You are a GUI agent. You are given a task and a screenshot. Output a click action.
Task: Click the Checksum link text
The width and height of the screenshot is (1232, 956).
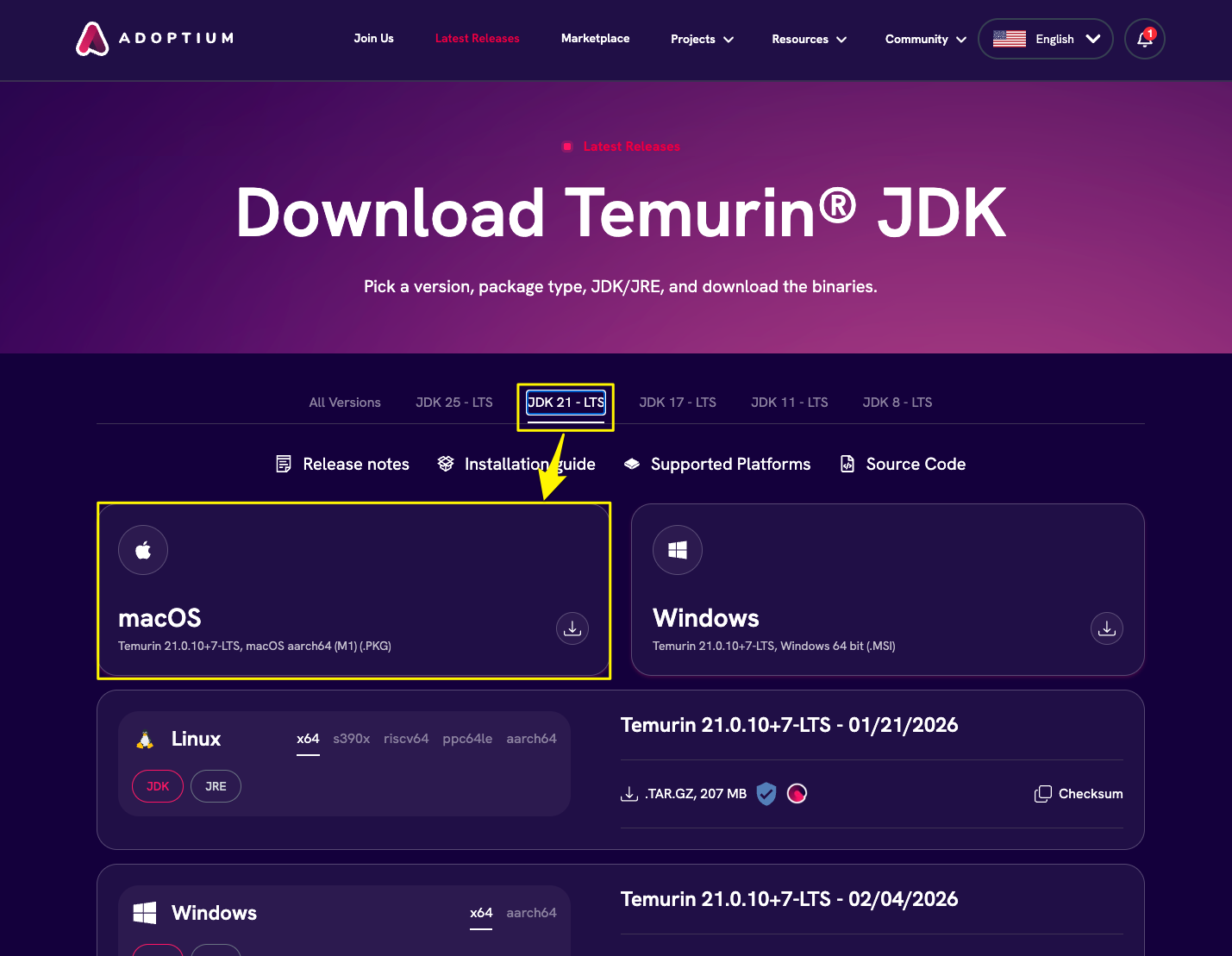point(1091,794)
